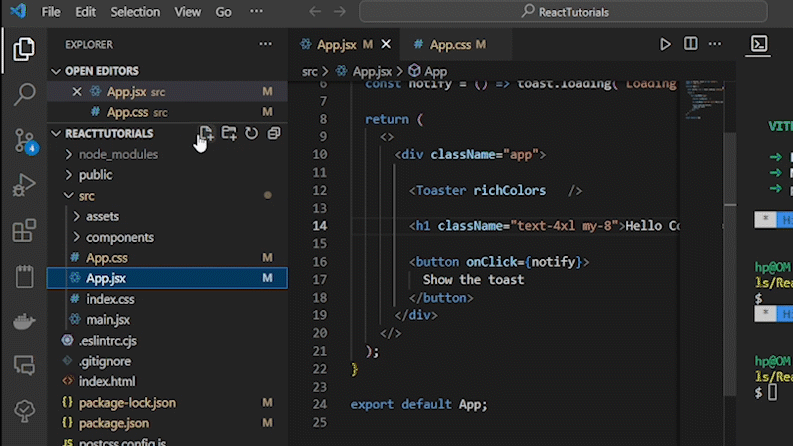
Task: Switch to the App.css editor tab
Action: [456, 44]
